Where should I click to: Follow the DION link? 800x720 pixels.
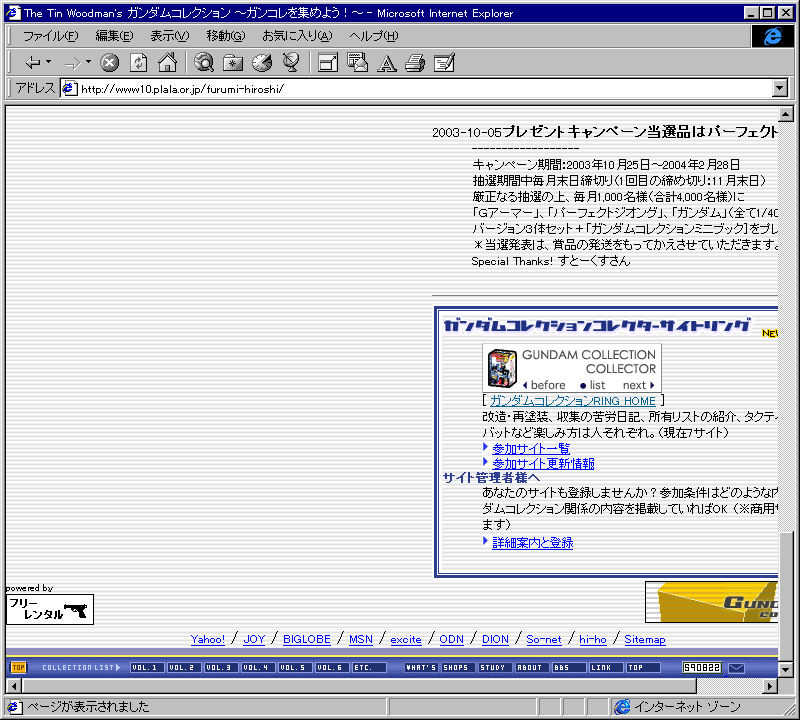pos(495,639)
